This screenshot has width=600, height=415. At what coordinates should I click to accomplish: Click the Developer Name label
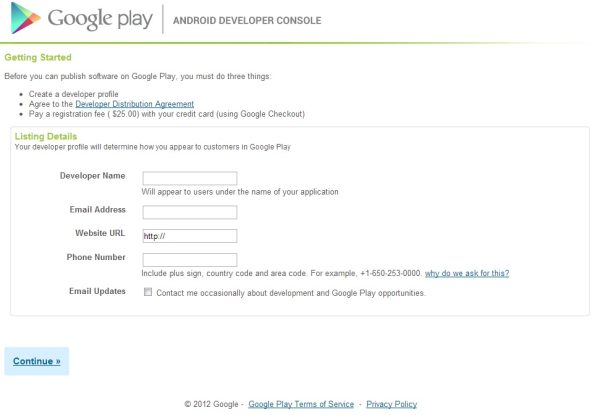tap(92, 176)
